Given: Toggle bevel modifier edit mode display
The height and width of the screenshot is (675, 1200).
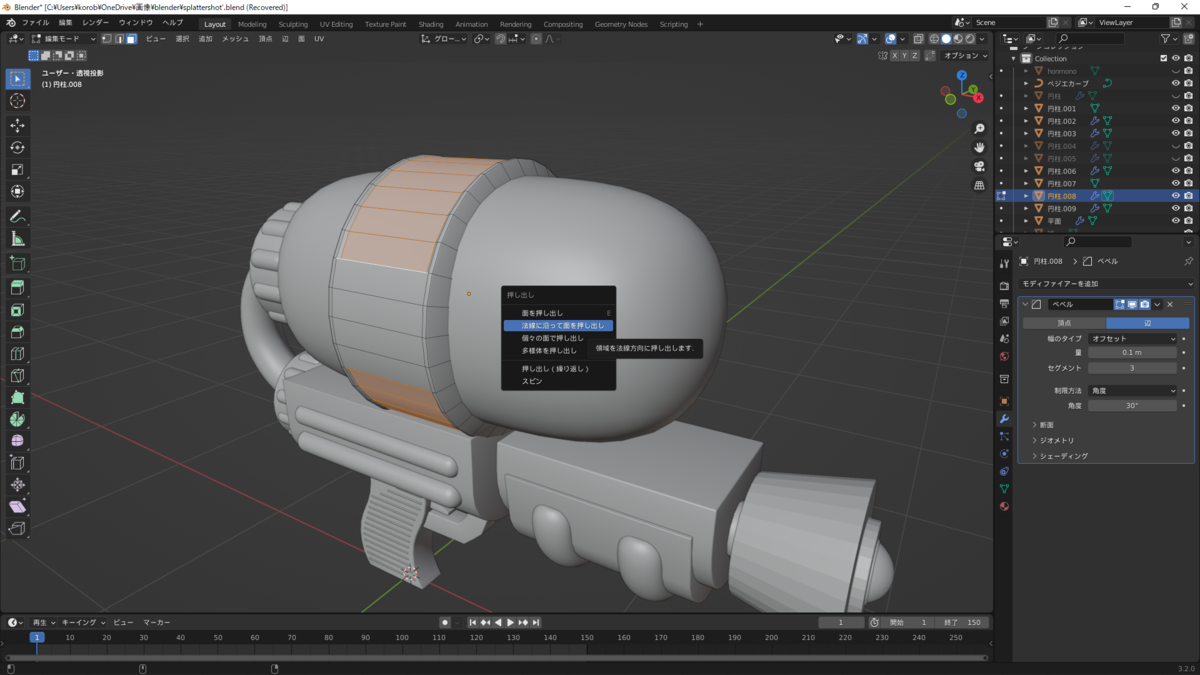Looking at the screenshot, I should click(1120, 304).
